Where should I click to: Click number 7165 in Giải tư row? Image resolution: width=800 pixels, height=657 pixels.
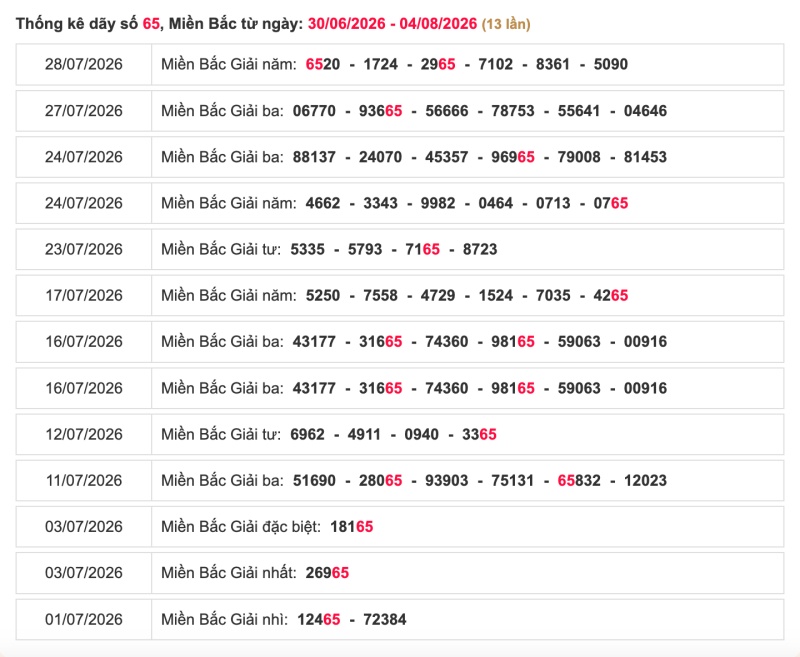tap(422, 249)
